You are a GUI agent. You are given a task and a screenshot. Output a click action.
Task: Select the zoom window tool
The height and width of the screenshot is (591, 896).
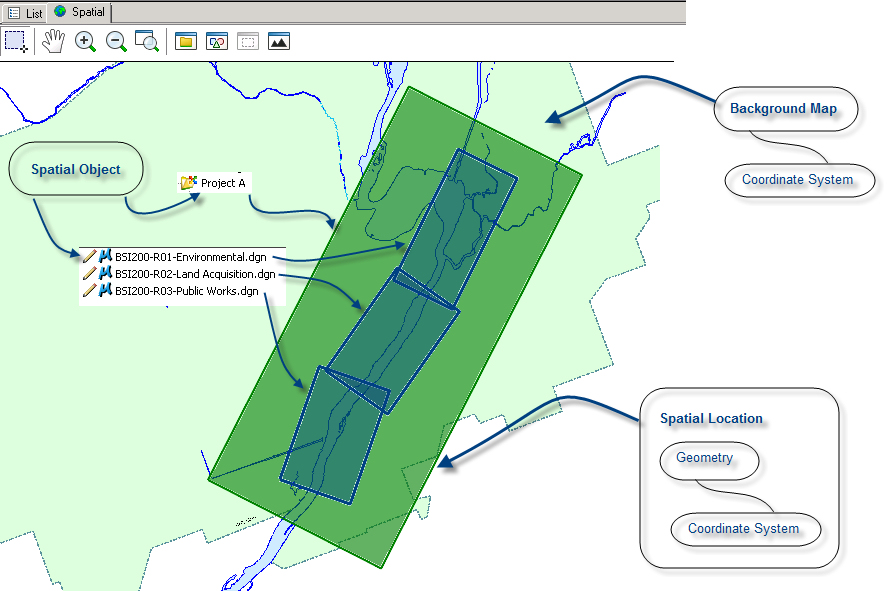click(x=147, y=41)
